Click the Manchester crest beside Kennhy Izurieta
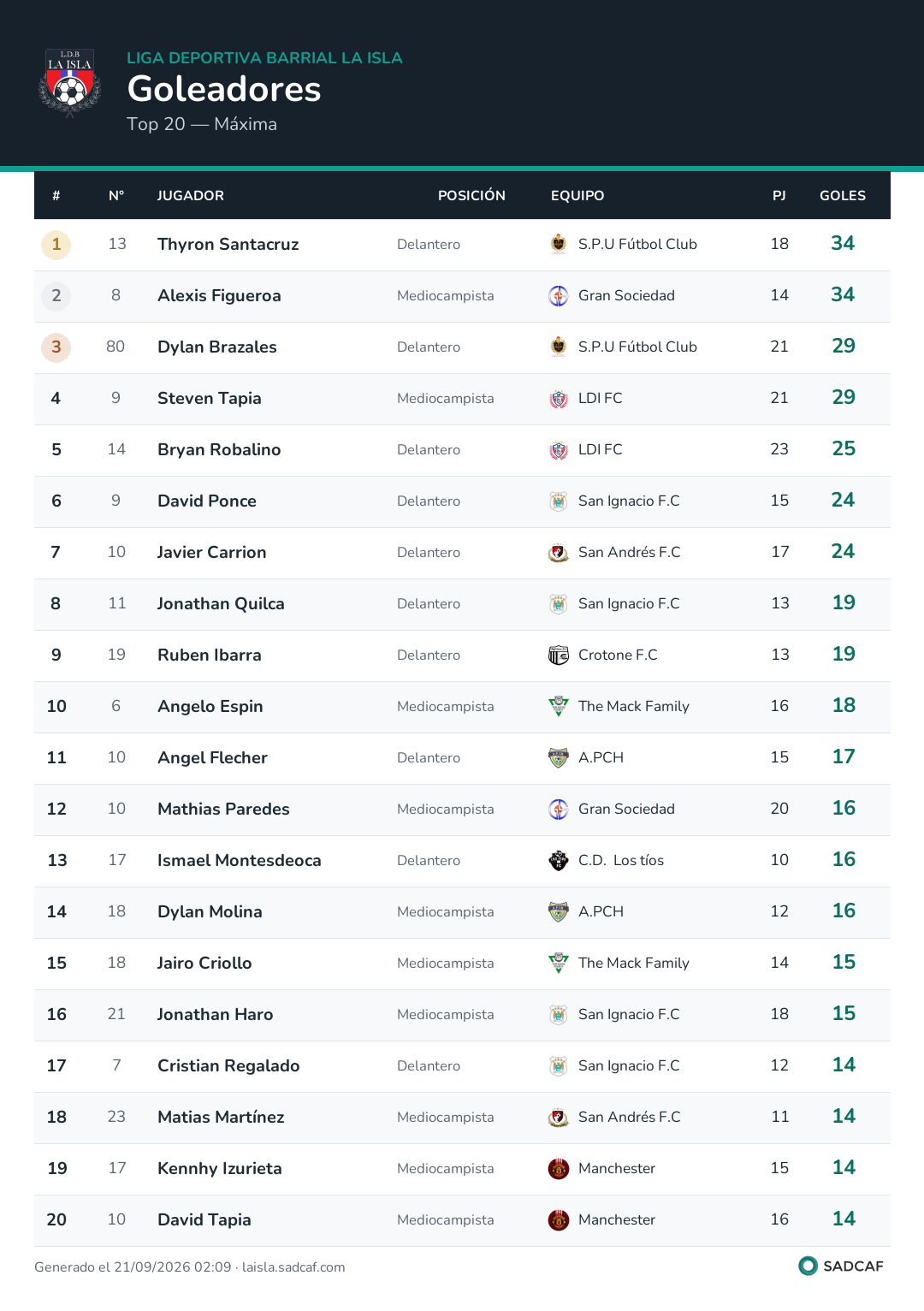This screenshot has width=924, height=1311. click(559, 1168)
